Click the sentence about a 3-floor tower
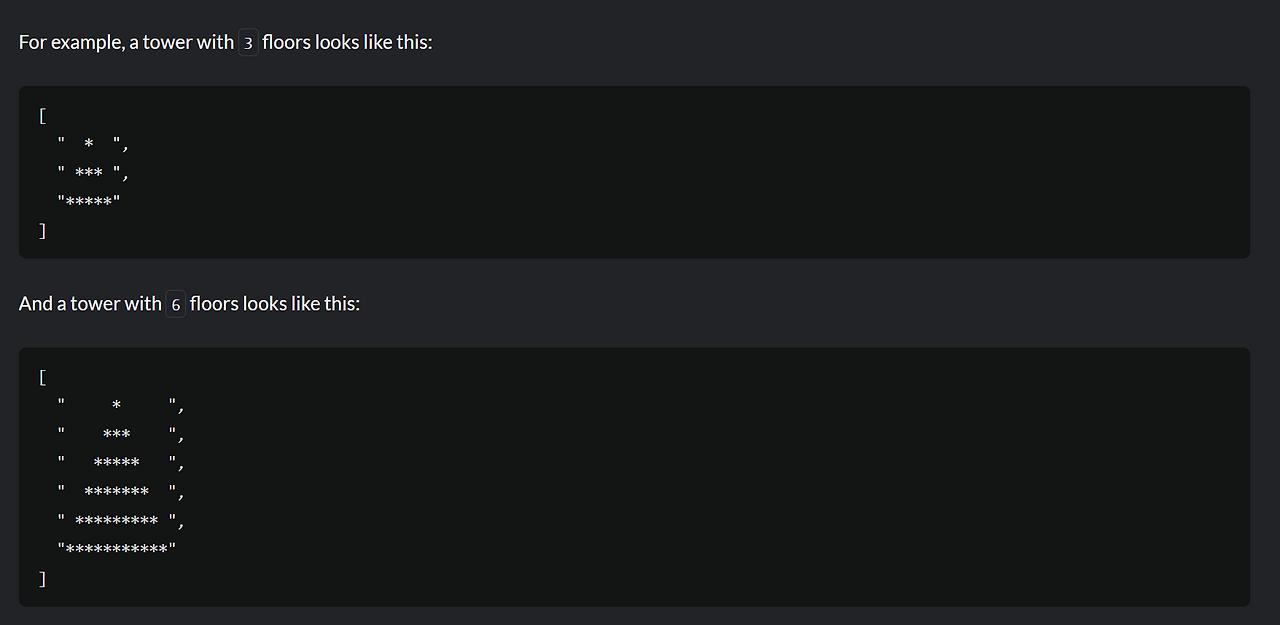The width and height of the screenshot is (1280, 625). pos(225,43)
